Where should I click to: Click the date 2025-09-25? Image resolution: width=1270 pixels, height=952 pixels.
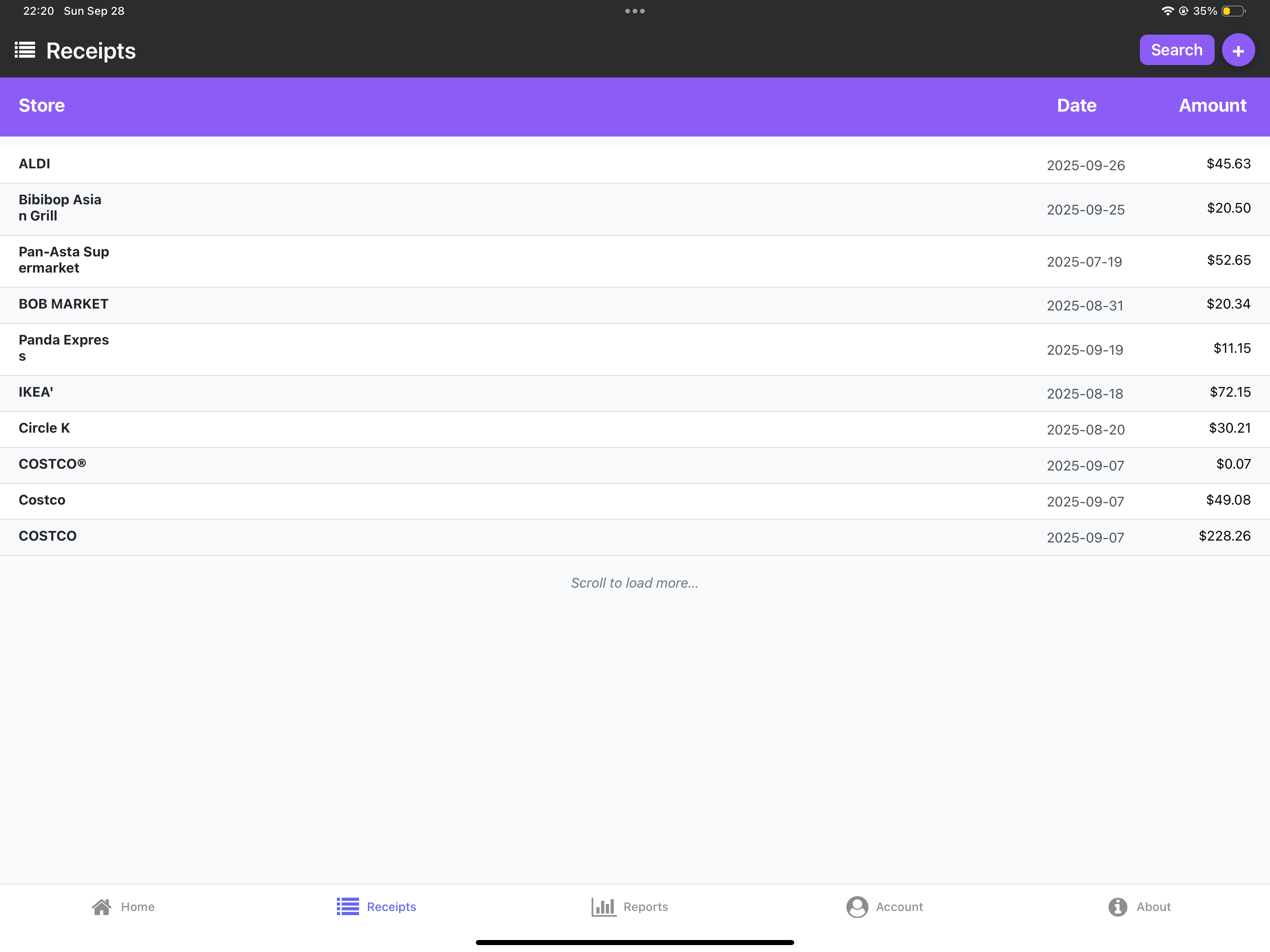coord(1085,210)
